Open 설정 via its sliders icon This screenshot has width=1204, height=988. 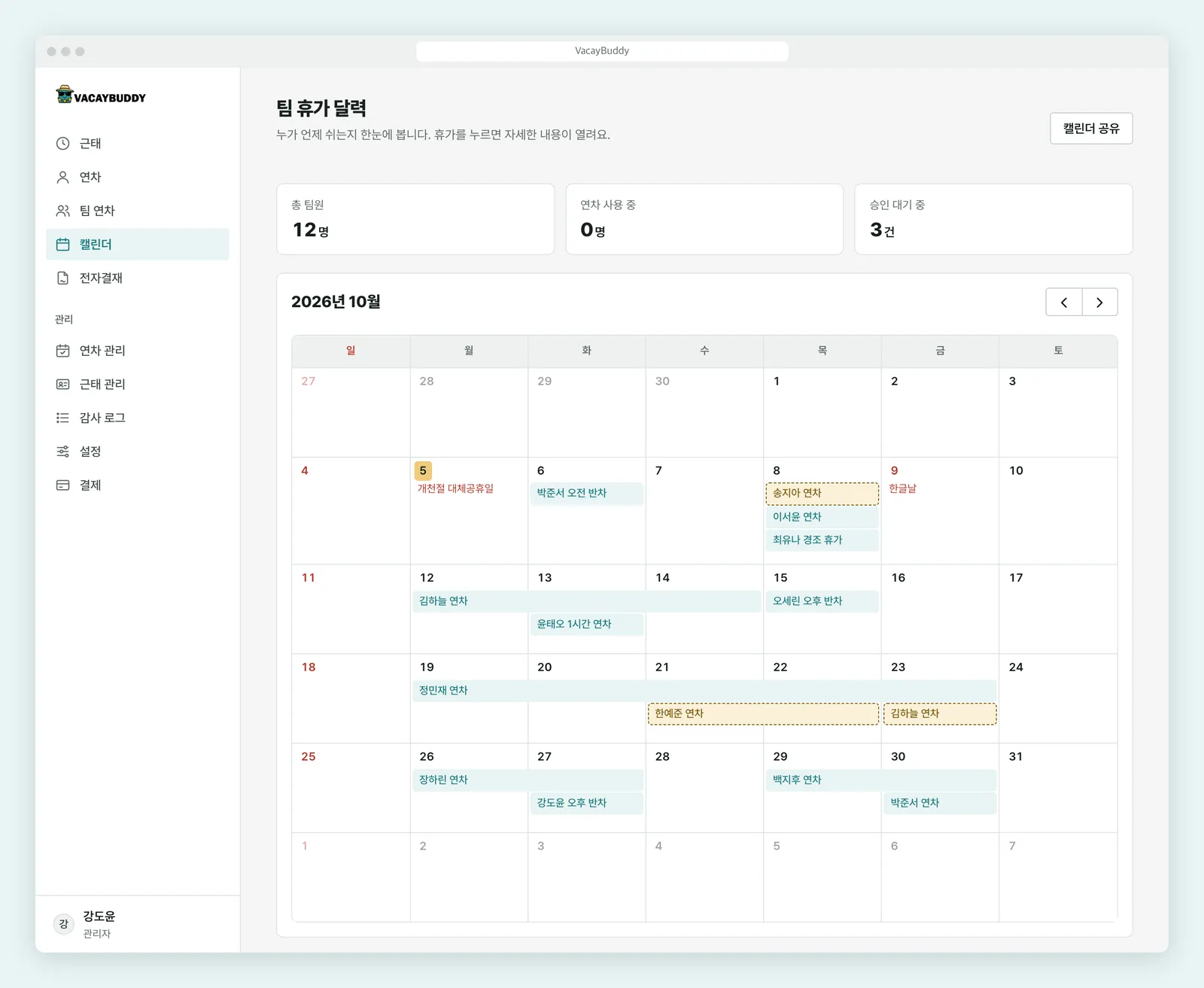click(63, 451)
